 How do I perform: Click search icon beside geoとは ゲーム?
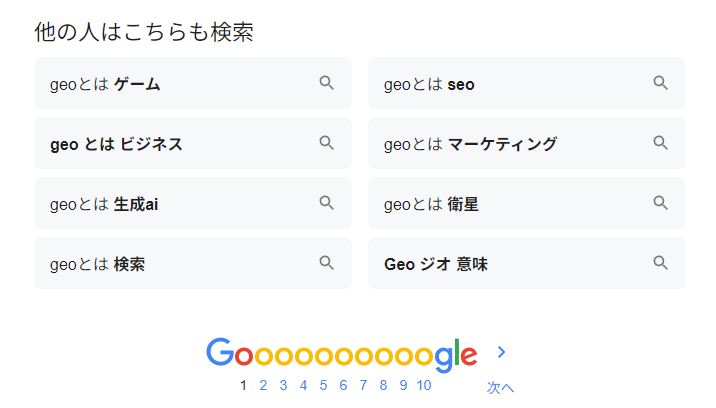pyautogui.click(x=326, y=83)
